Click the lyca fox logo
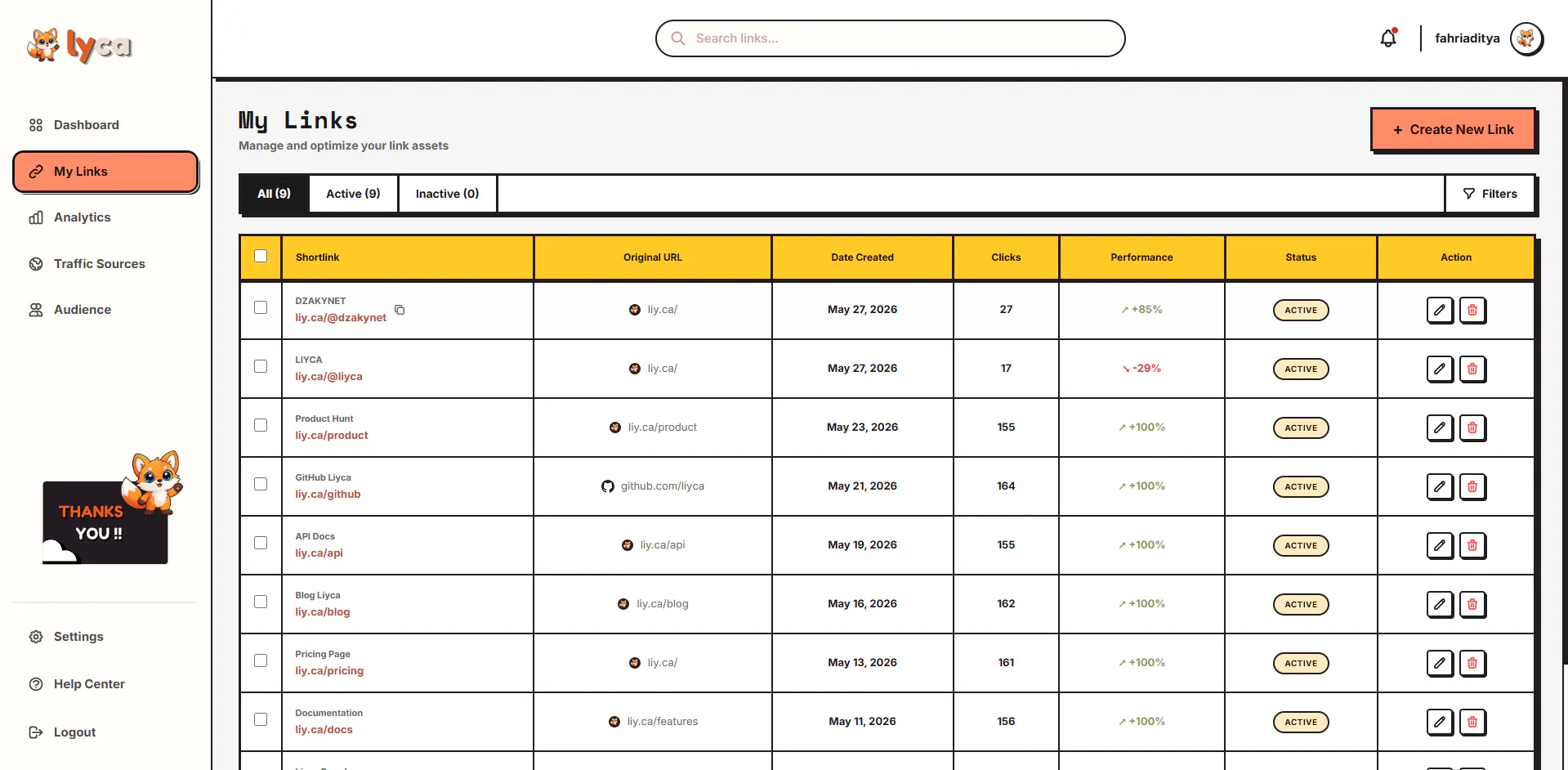 79,46
